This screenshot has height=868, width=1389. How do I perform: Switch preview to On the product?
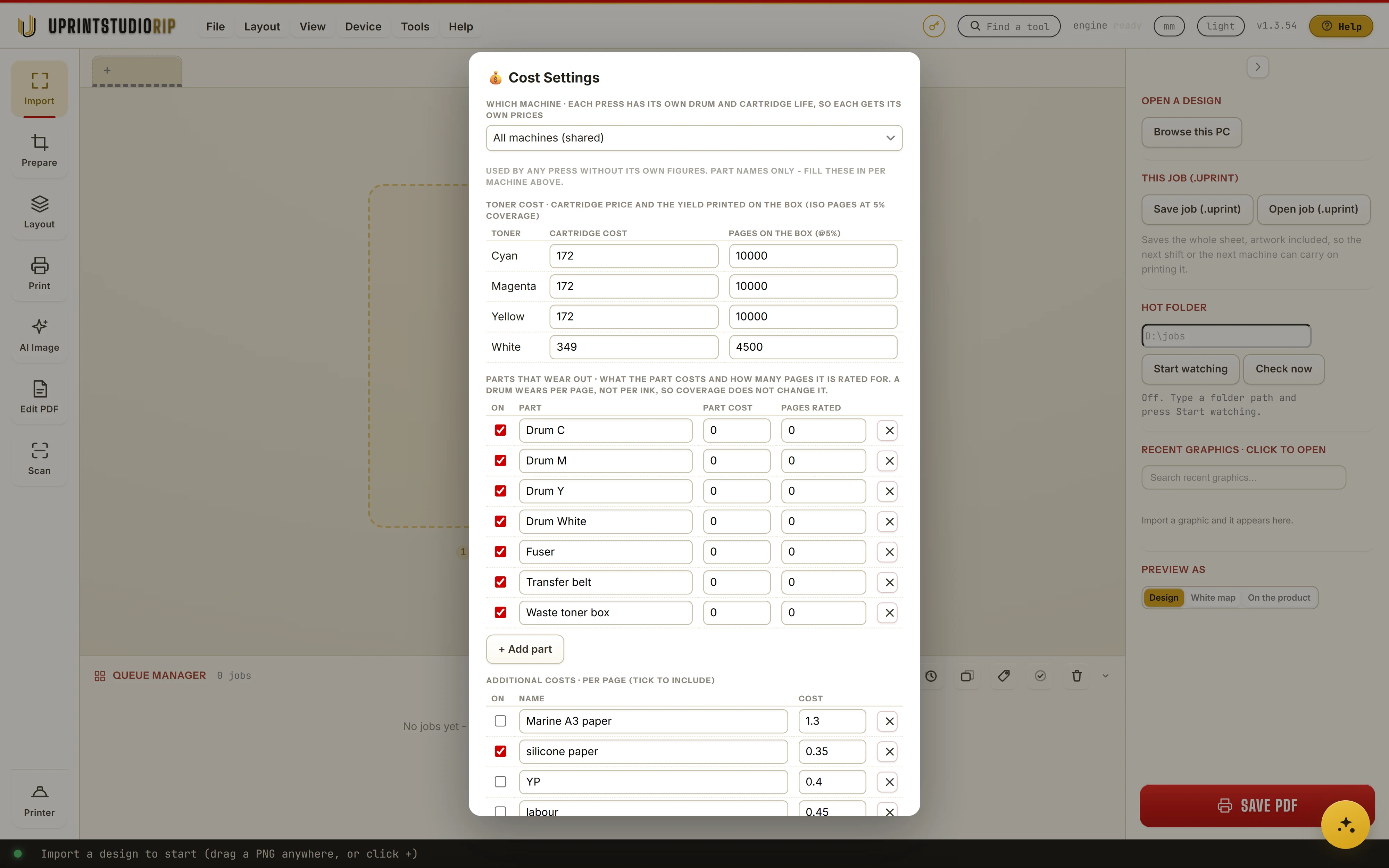(x=1279, y=598)
